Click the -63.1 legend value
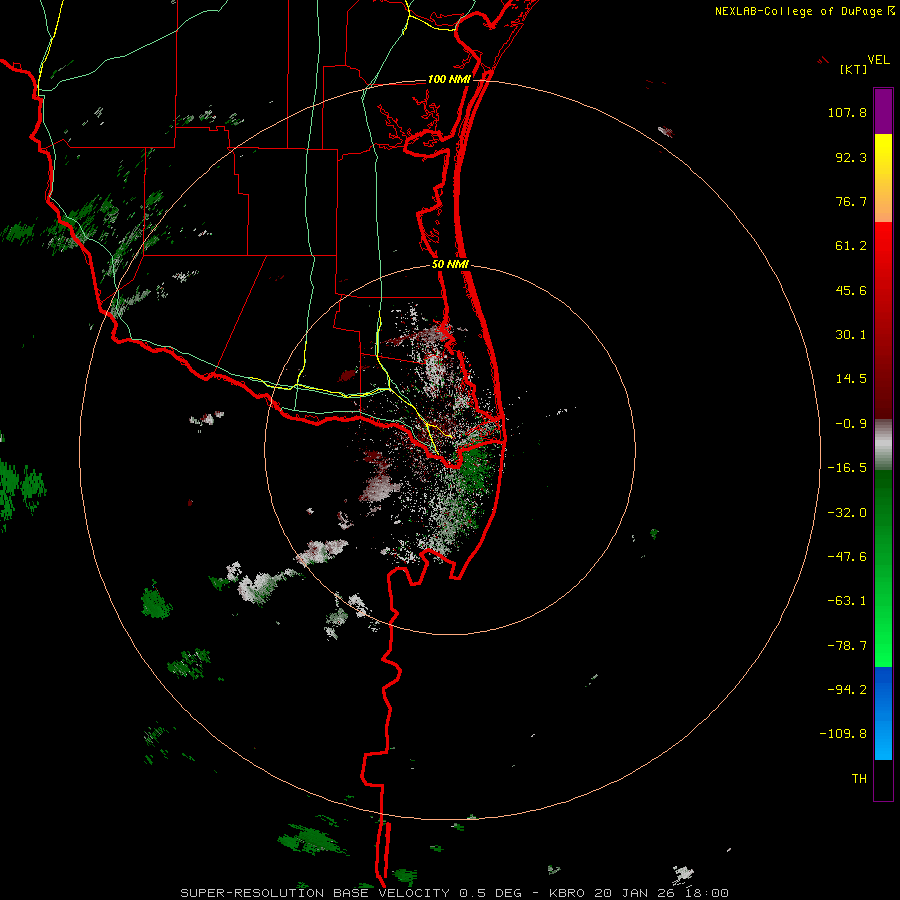900x900 pixels. [847, 601]
